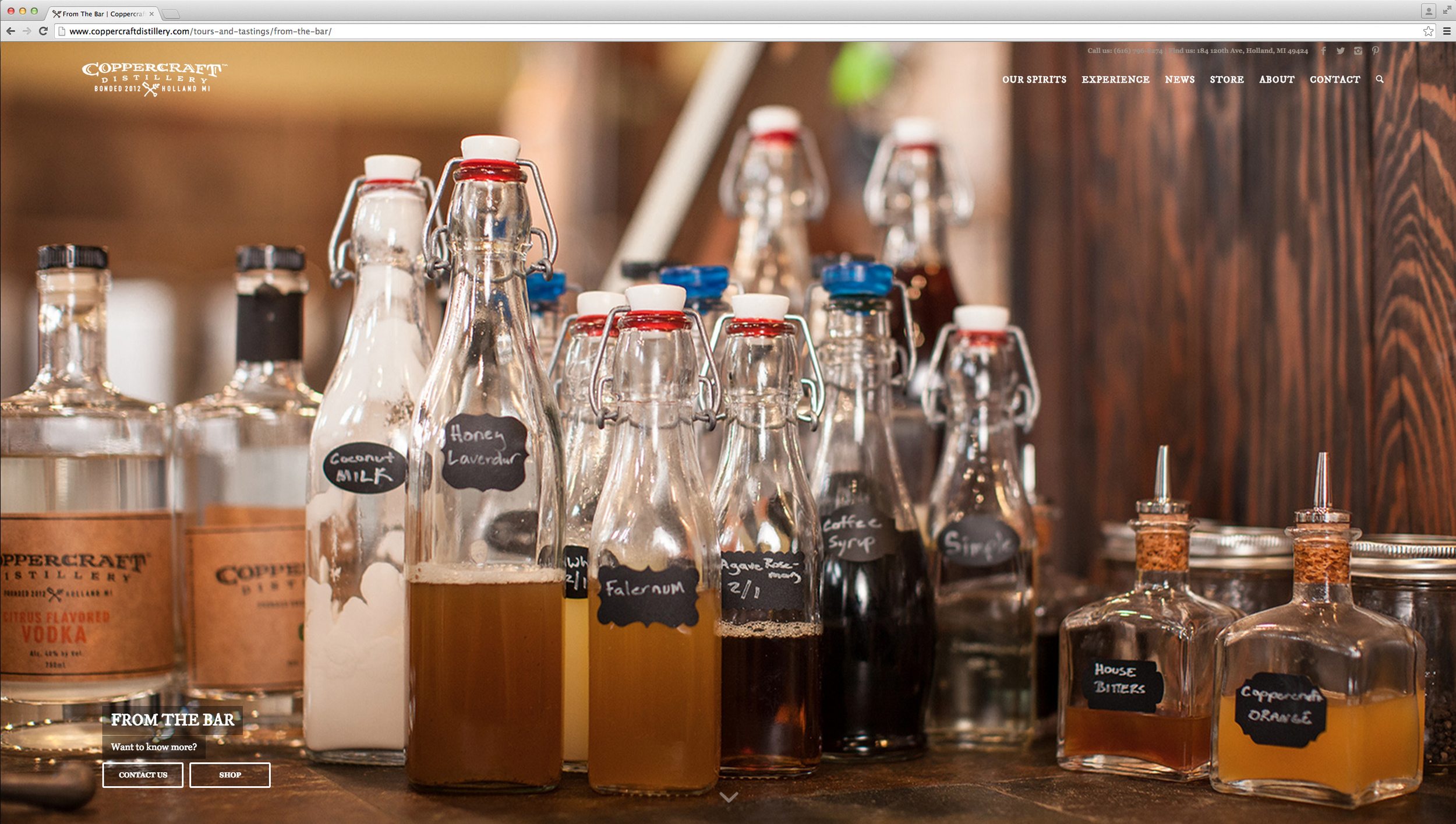Click the From The Bar heading
This screenshot has height=824, width=1456.
click(172, 720)
